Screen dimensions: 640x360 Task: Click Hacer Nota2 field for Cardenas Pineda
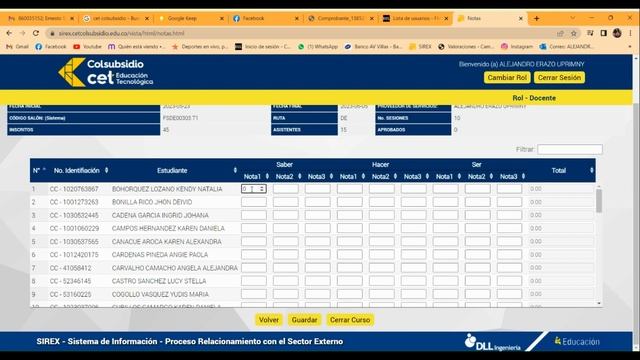(x=382, y=255)
